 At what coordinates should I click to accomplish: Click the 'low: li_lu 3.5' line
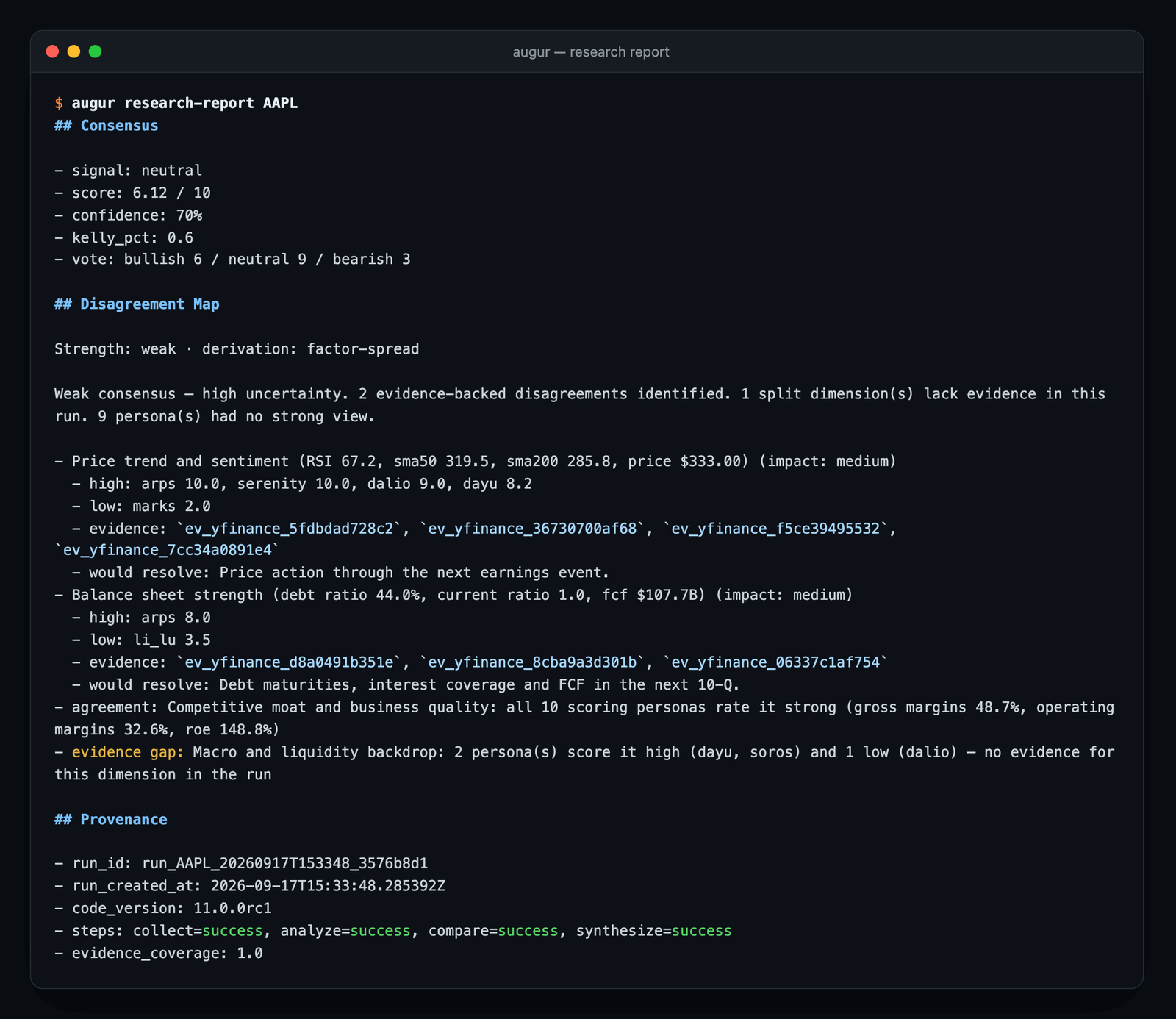[x=141, y=640]
